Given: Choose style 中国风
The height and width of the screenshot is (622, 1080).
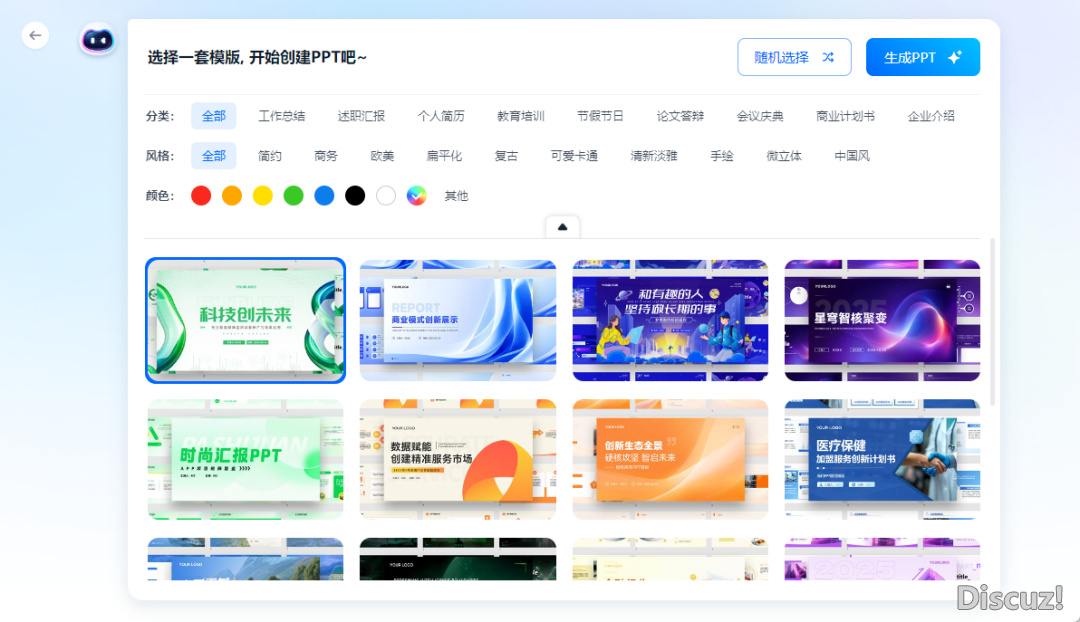Looking at the screenshot, I should coord(852,156).
